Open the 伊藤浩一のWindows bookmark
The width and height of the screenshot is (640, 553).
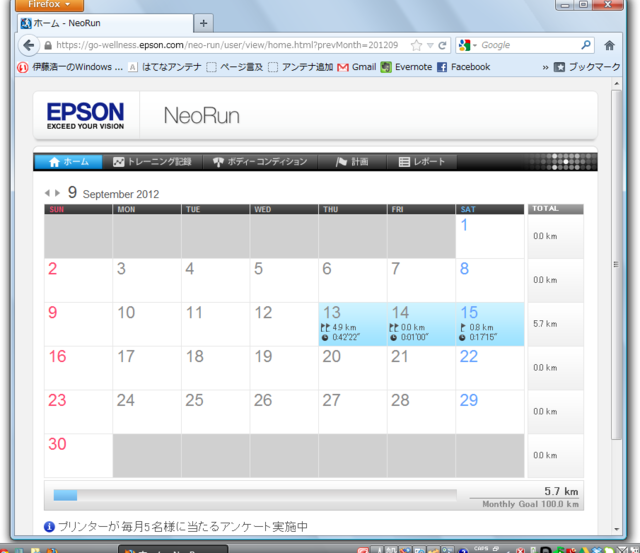coord(70,67)
